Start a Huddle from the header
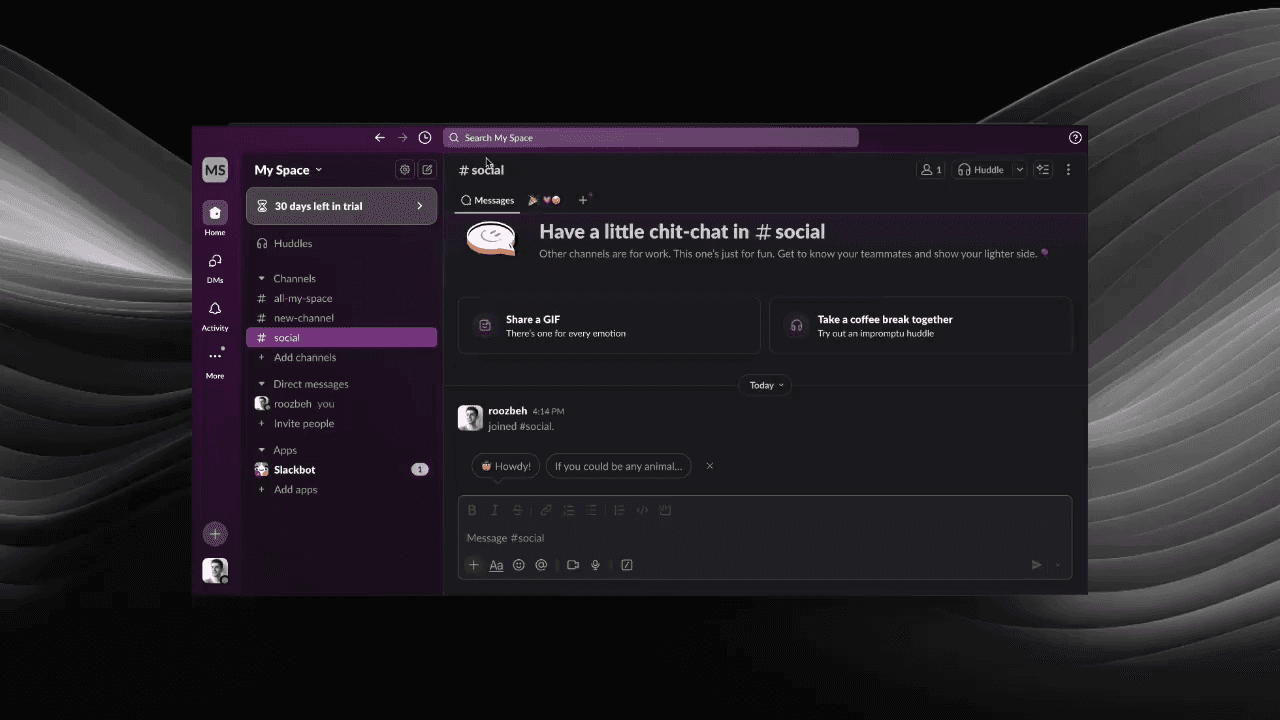 click(x=981, y=170)
